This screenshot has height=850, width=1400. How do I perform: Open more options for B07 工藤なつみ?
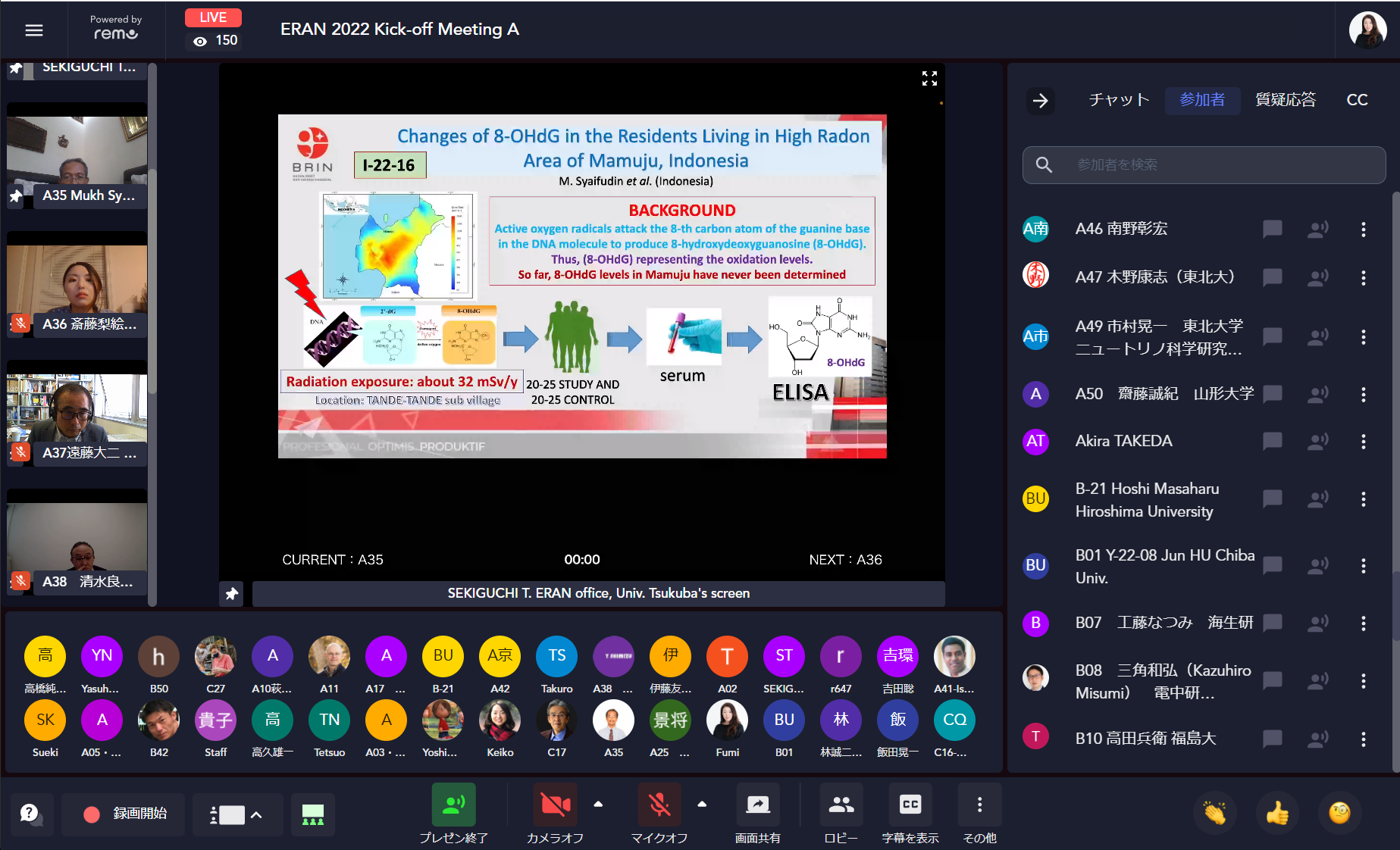pos(1363,623)
